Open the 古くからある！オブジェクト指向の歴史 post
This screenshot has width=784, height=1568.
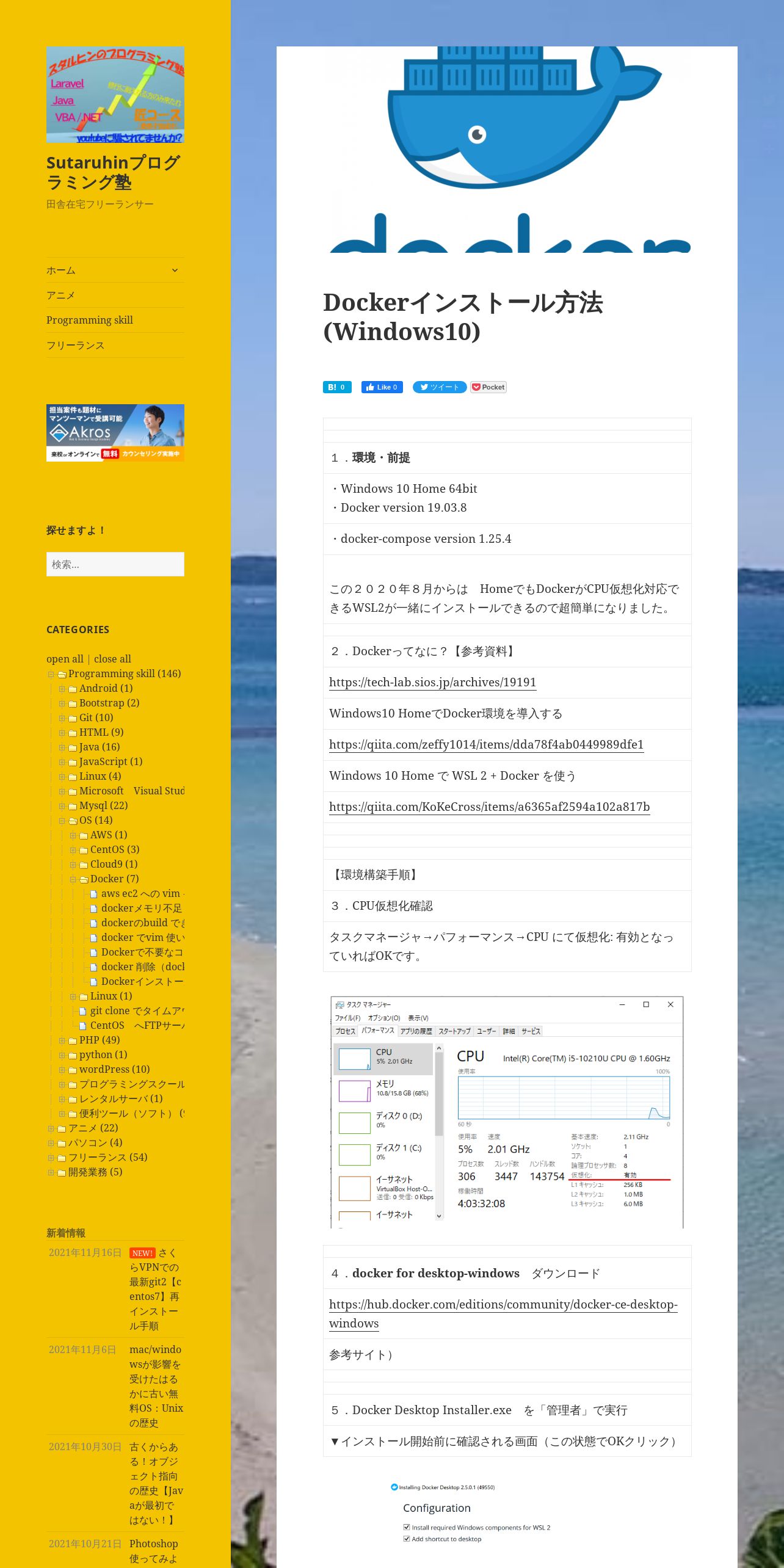click(x=156, y=1483)
